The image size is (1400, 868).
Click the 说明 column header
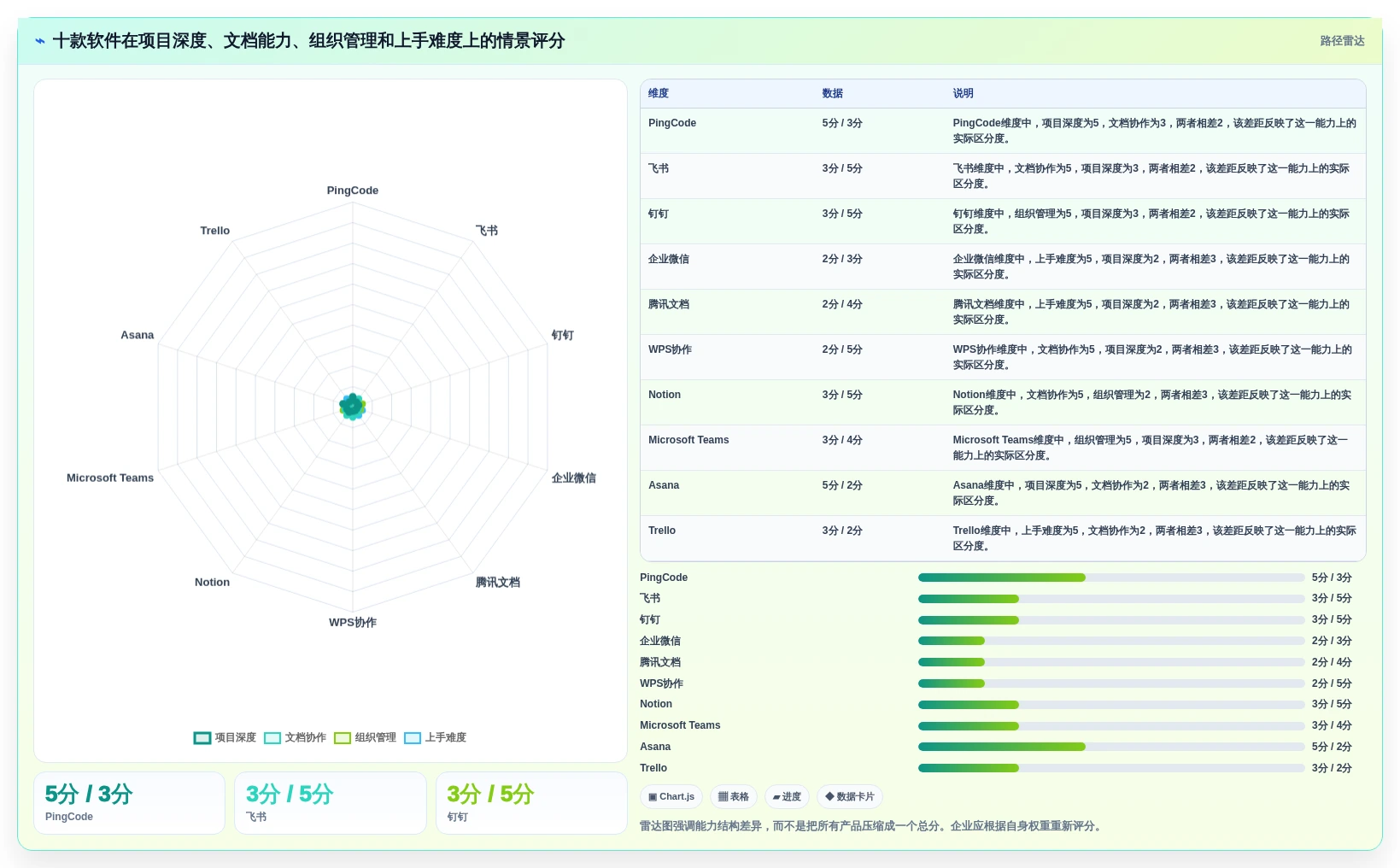click(964, 94)
